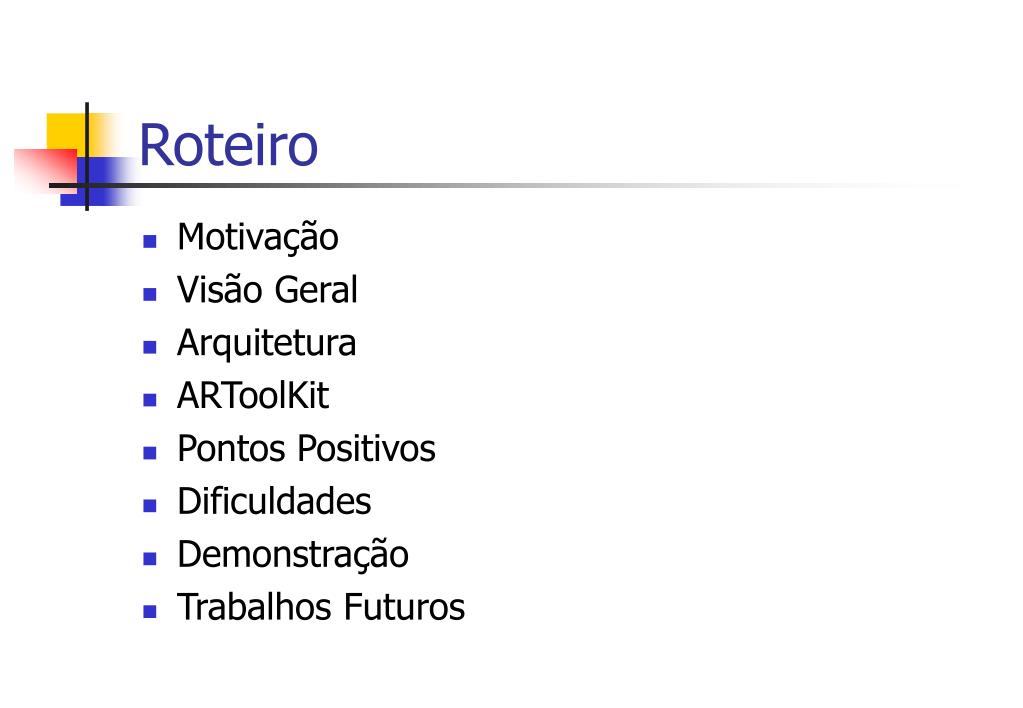Click the blue bullet beside Dificuldades
Screen dimensions: 1023x708
pyautogui.click(x=150, y=506)
